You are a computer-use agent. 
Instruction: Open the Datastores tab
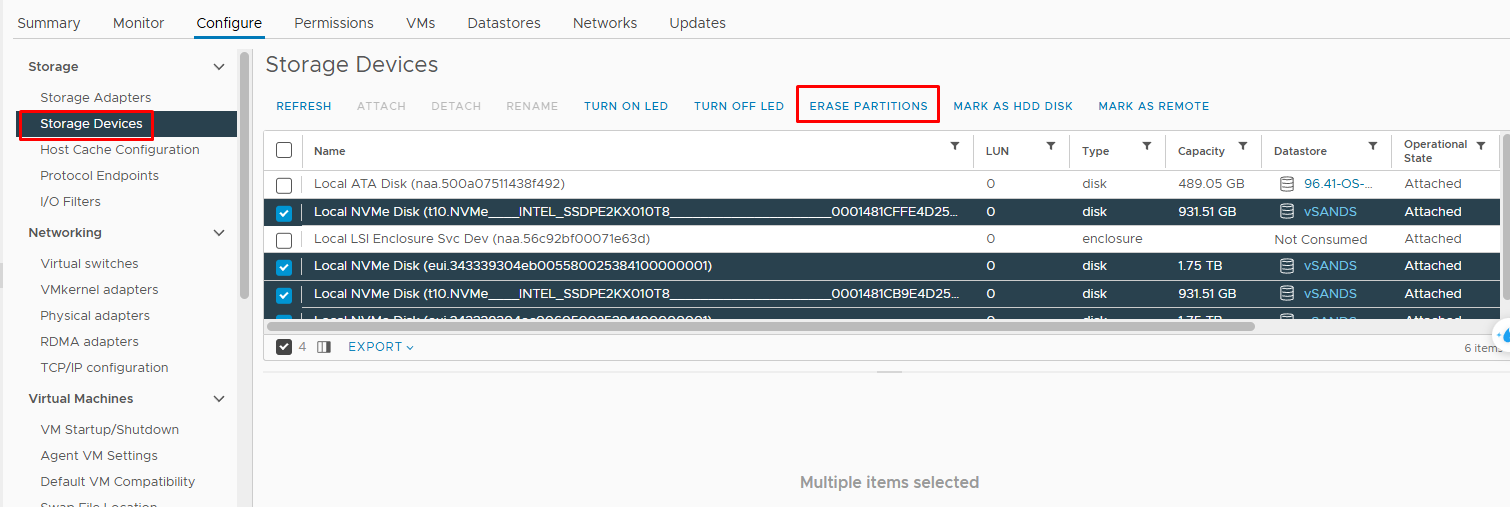pos(503,23)
